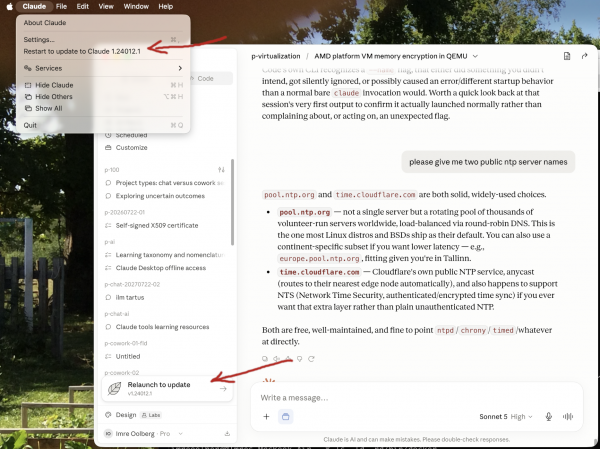Image resolution: width=600 pixels, height=449 pixels.
Task: Open chat 'Learning taxonomy and nomenclature'
Action: point(165,255)
